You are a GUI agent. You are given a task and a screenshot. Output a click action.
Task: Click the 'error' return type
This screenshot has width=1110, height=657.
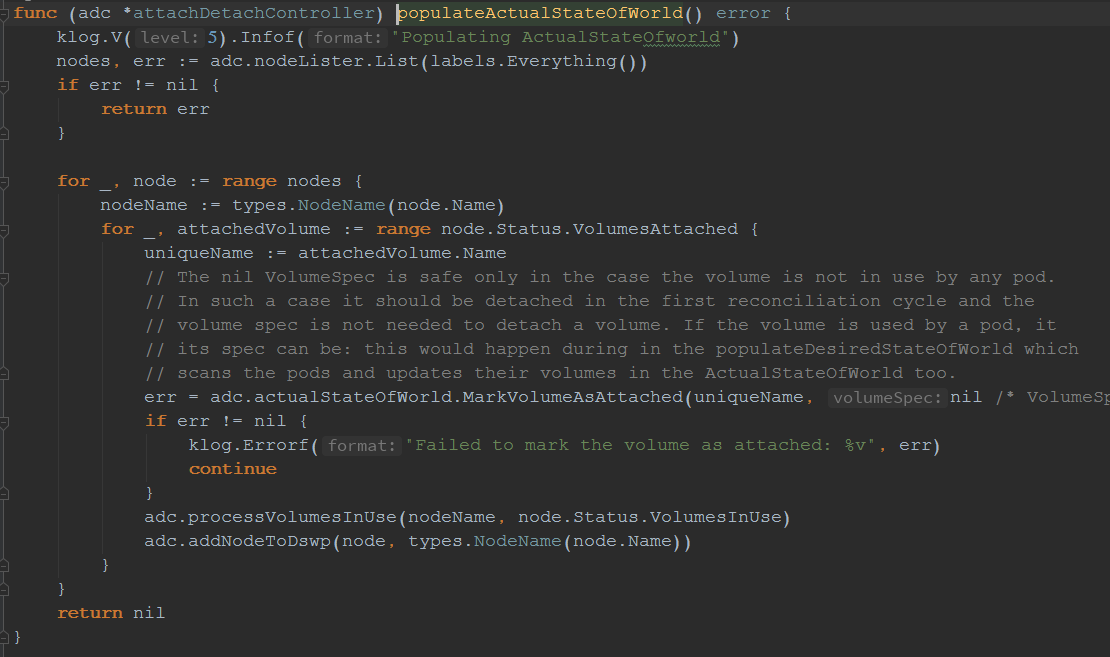743,13
